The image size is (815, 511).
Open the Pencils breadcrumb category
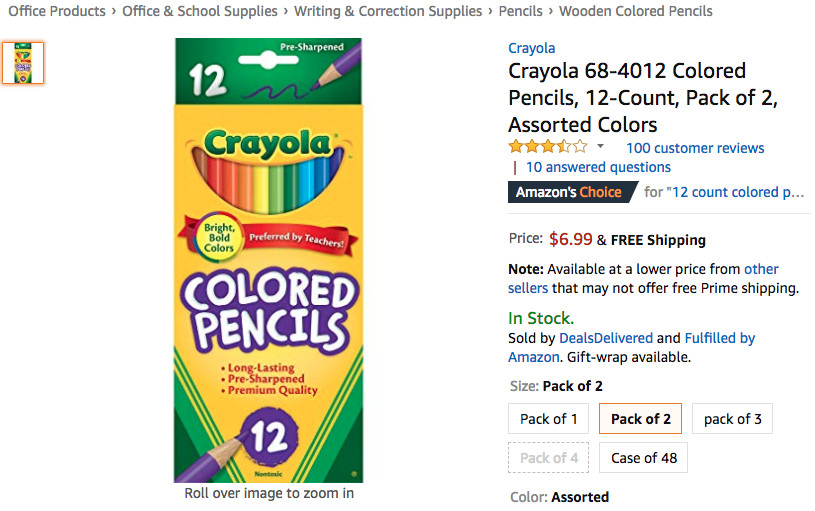[520, 12]
